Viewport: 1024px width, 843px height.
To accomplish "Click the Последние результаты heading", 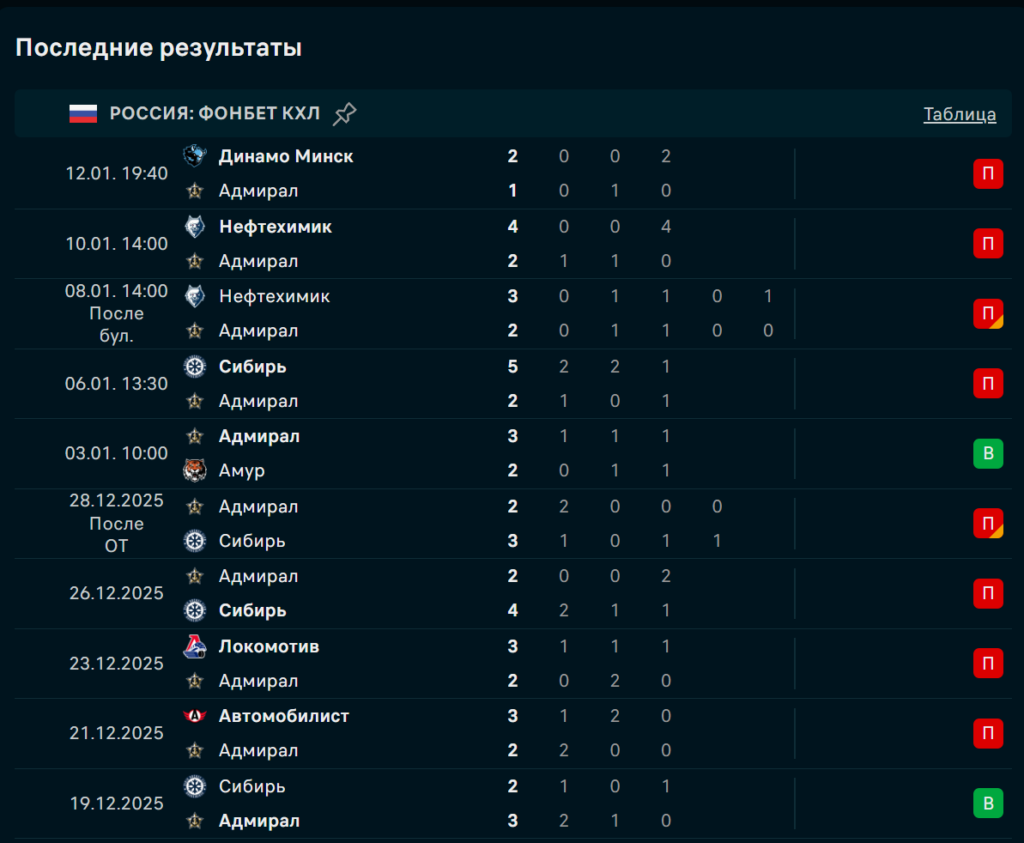I will point(159,47).
